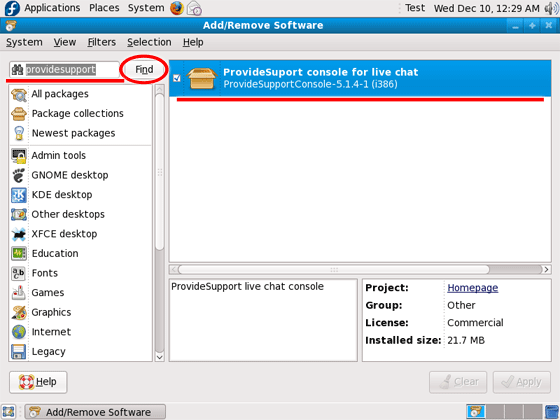
Task: Open the View menu
Action: point(65,42)
